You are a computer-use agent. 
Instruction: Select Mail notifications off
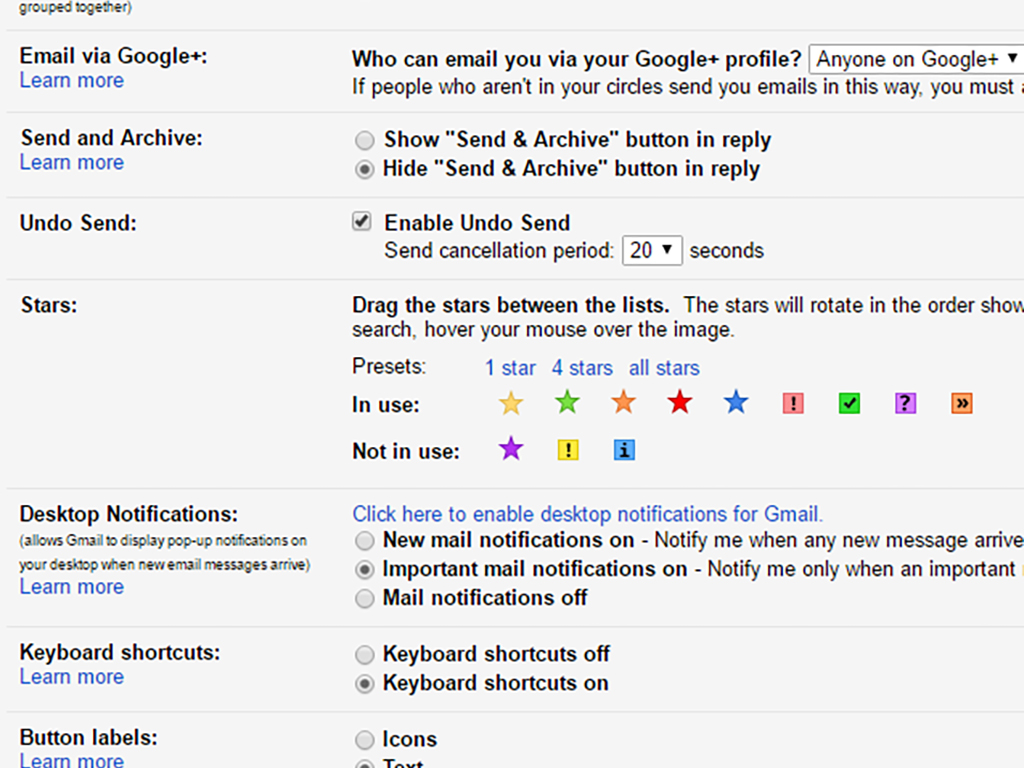coord(365,599)
